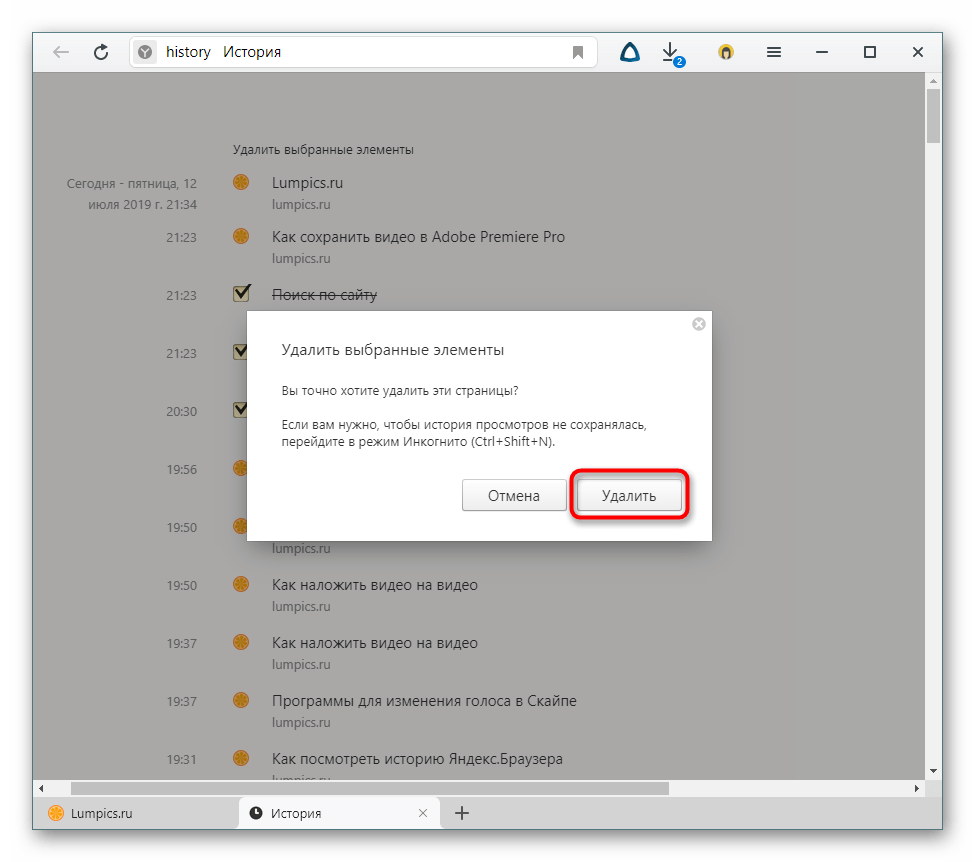Click the bookmark icon in address bar
The image size is (975, 862).
[x=578, y=53]
